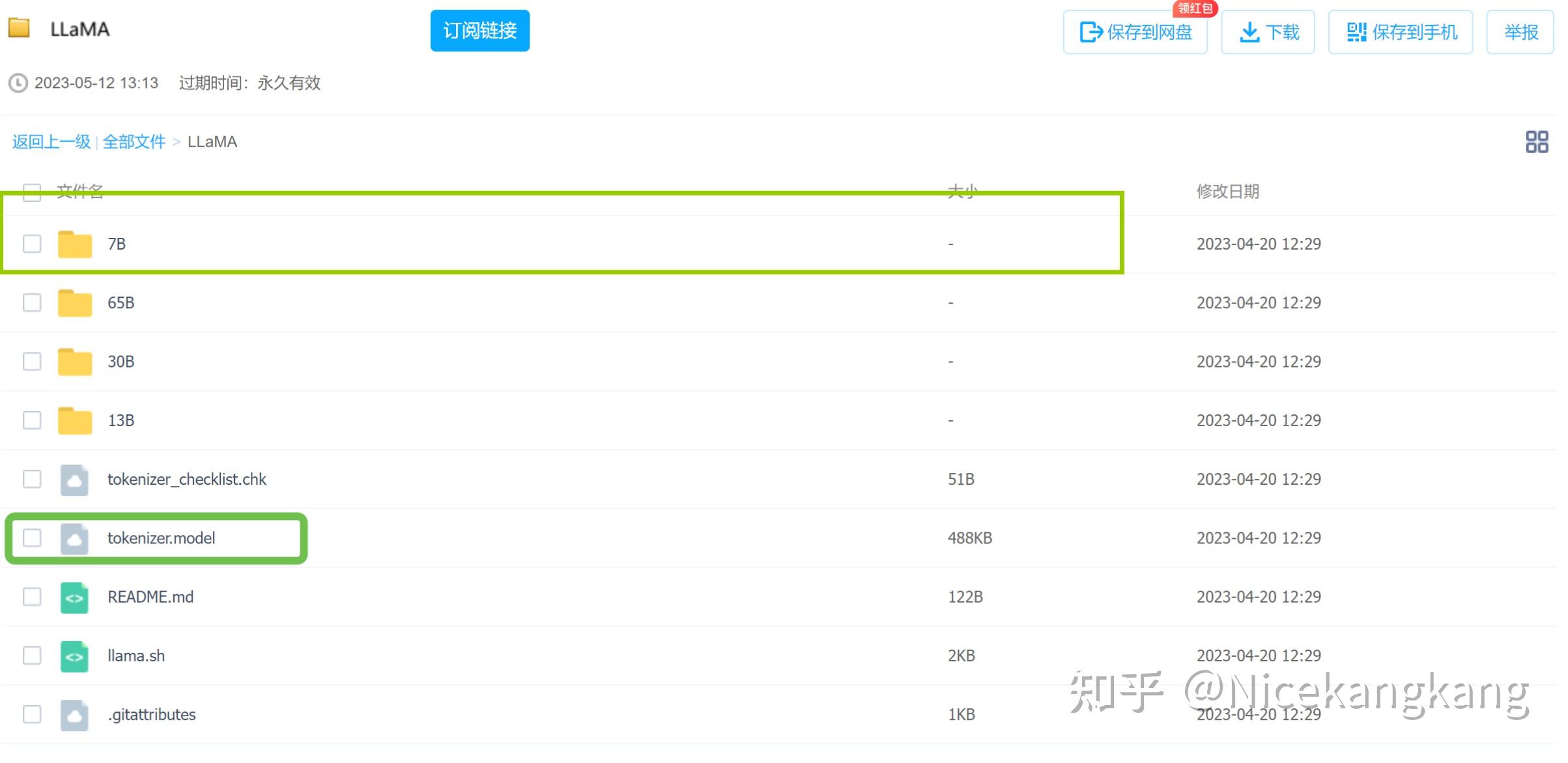Click the LLaMA folder icon in the header
This screenshot has height=763, width=1568.
[x=19, y=28]
